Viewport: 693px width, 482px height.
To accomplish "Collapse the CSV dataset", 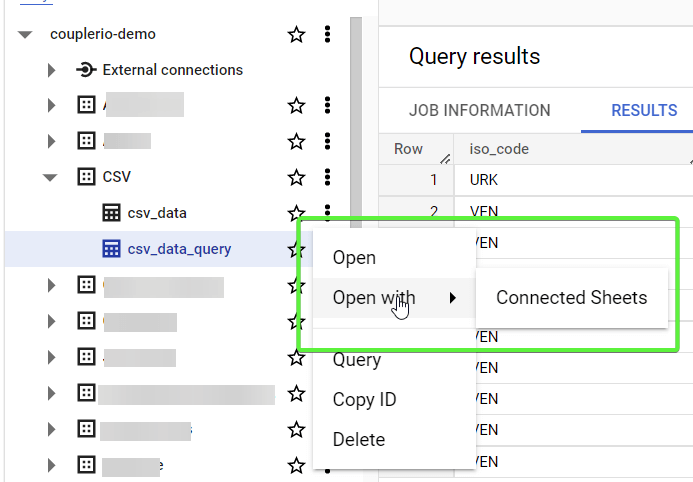I will click(50, 177).
